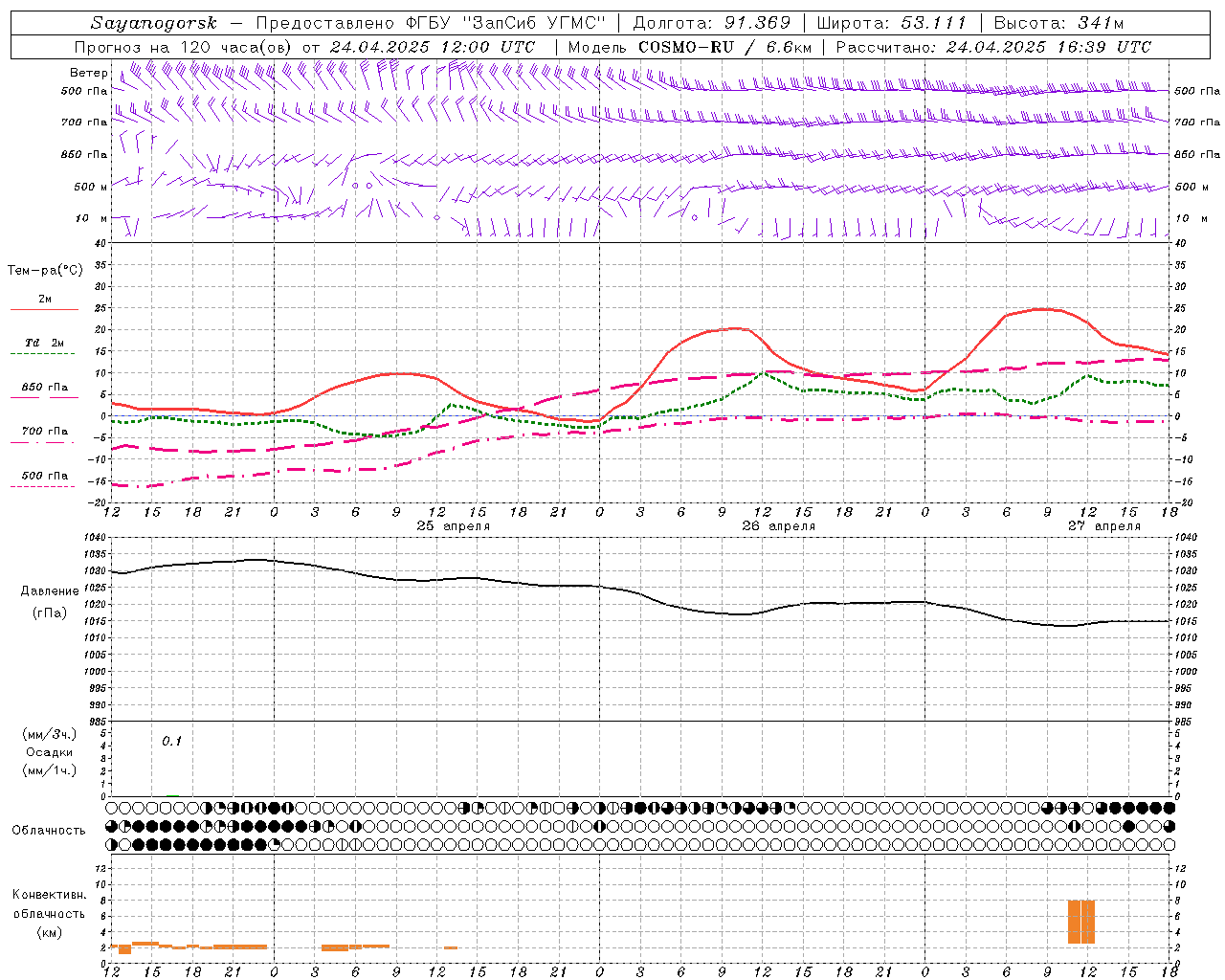Click the 'Облачность' cloud cover label
The height and width of the screenshot is (980, 1225).
50,831
